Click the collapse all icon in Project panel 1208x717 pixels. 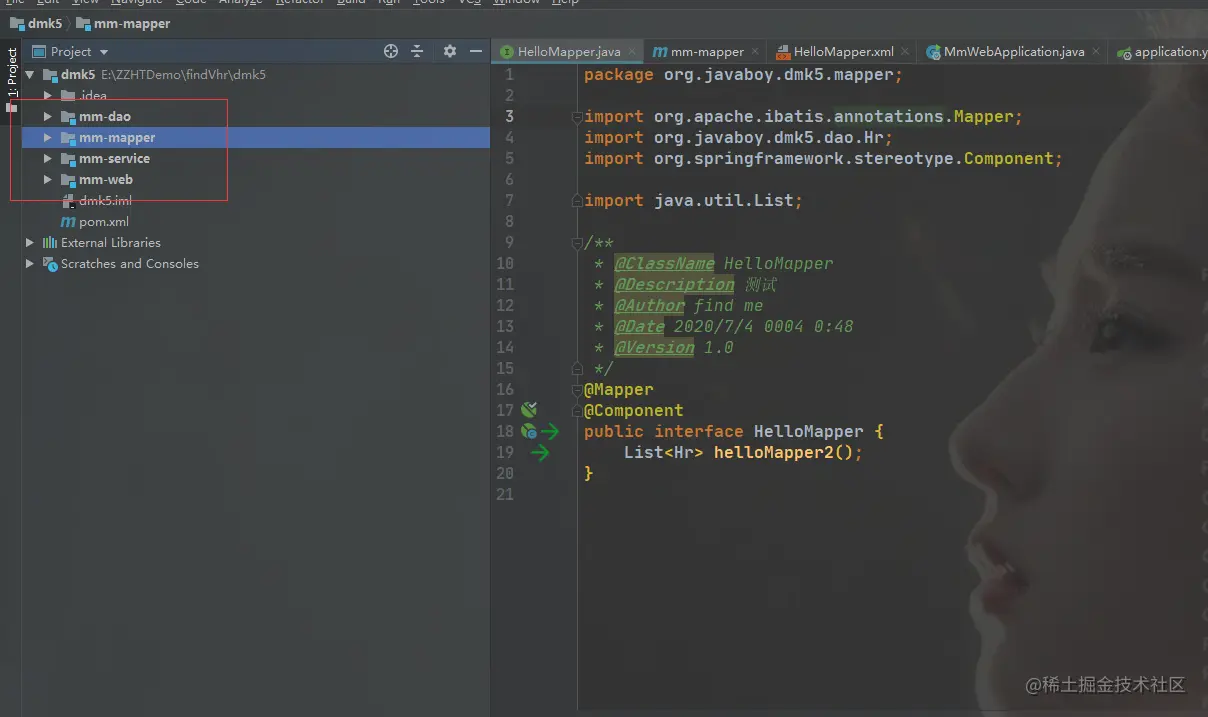(417, 51)
